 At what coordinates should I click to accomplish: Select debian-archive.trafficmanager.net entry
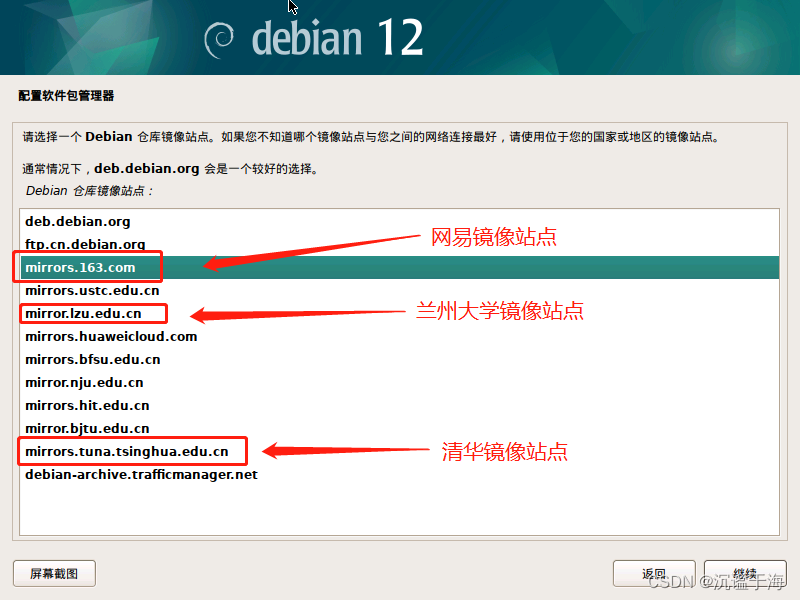point(399,474)
